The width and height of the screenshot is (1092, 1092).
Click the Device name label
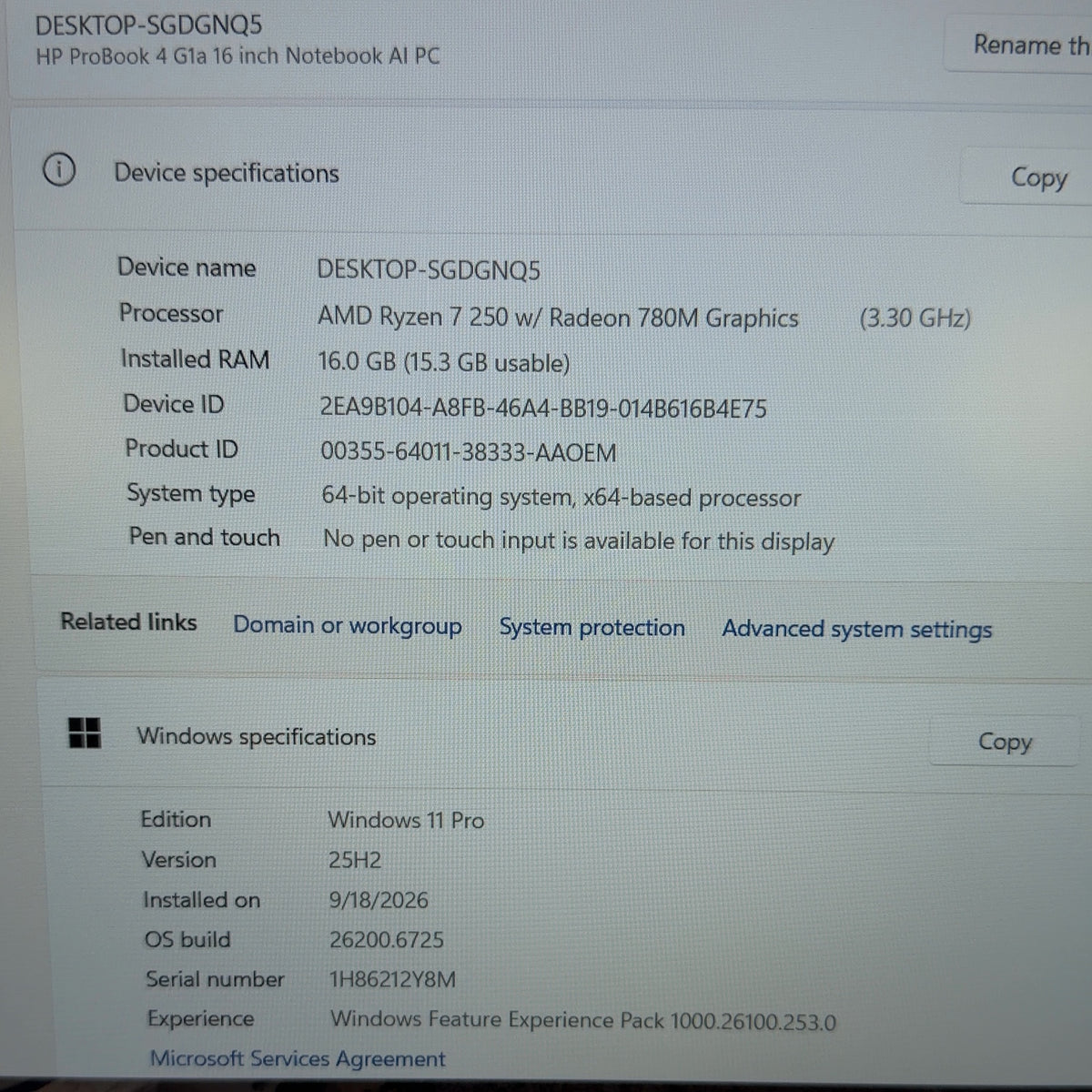[x=187, y=268]
